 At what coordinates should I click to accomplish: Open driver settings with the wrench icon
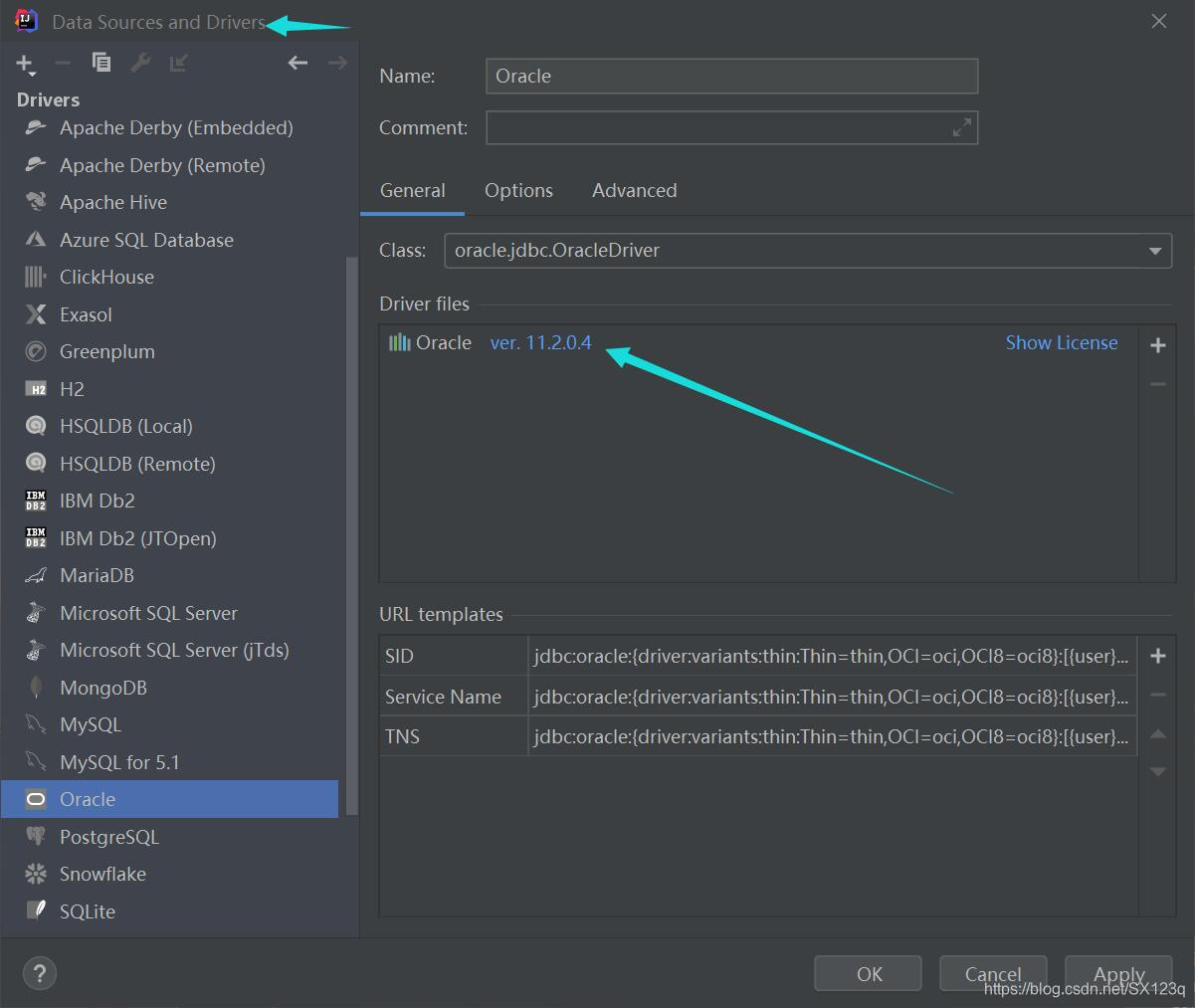139,62
